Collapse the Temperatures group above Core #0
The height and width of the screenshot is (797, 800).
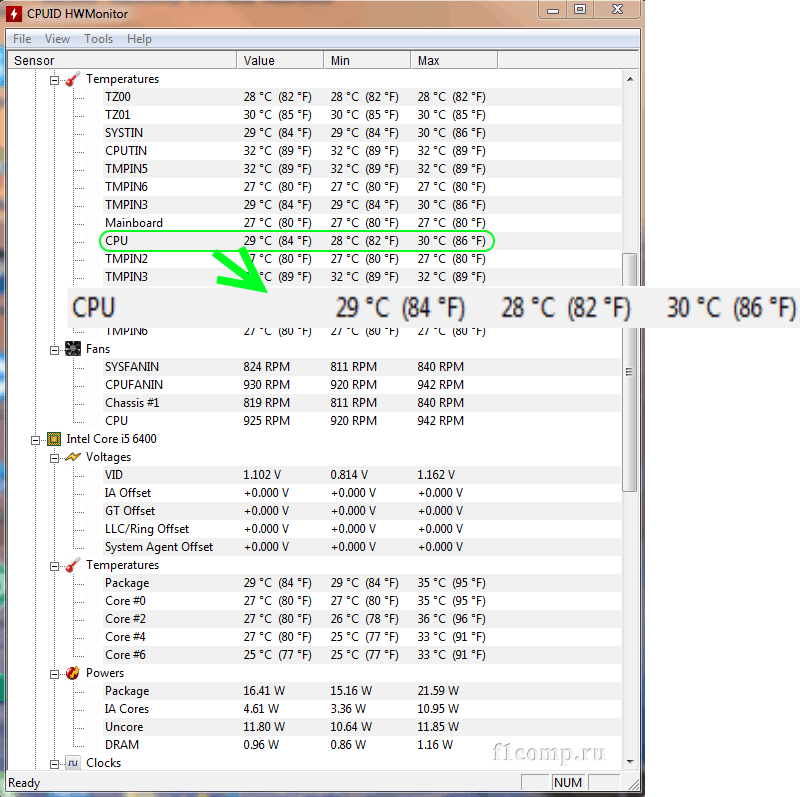(54, 566)
